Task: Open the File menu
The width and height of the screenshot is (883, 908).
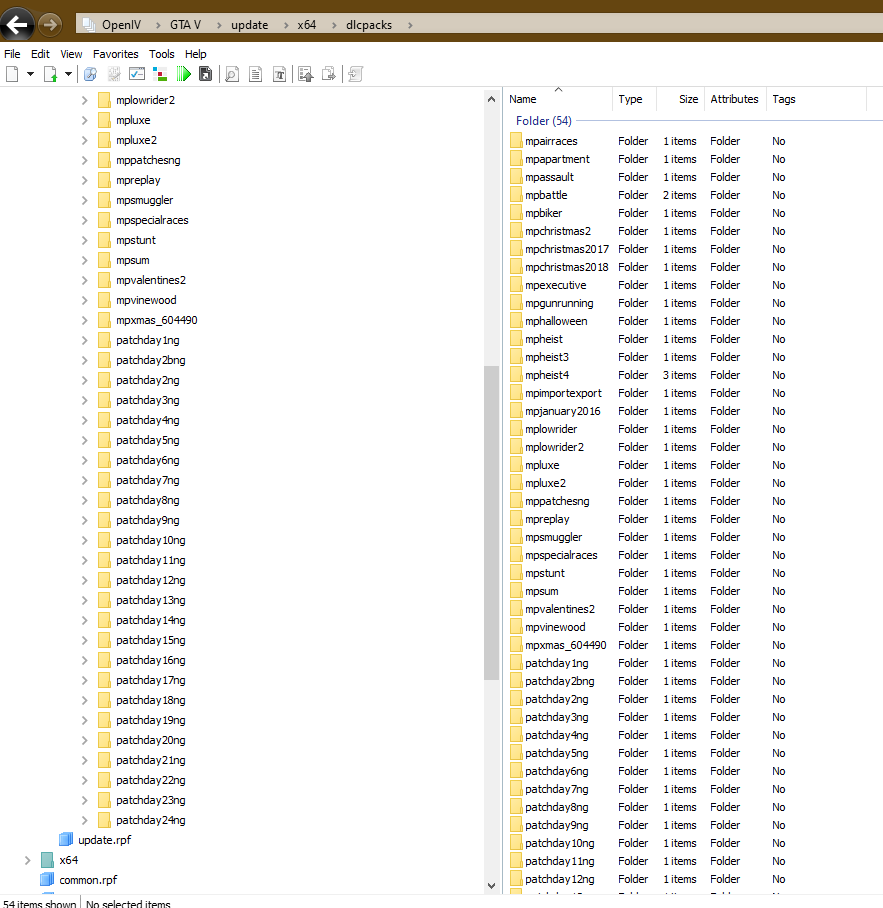Action: [x=12, y=54]
